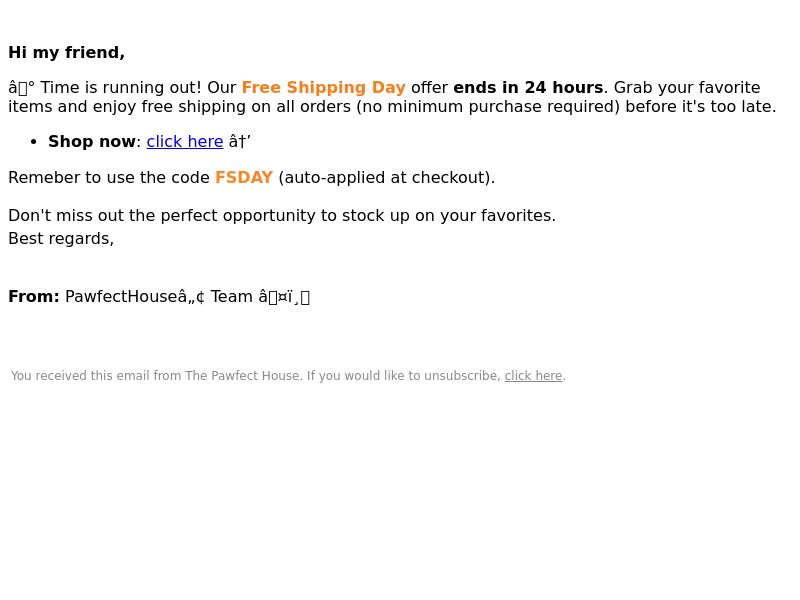Click the bold "Shop now" label
Screen dimensions: 800x600
click(x=92, y=141)
